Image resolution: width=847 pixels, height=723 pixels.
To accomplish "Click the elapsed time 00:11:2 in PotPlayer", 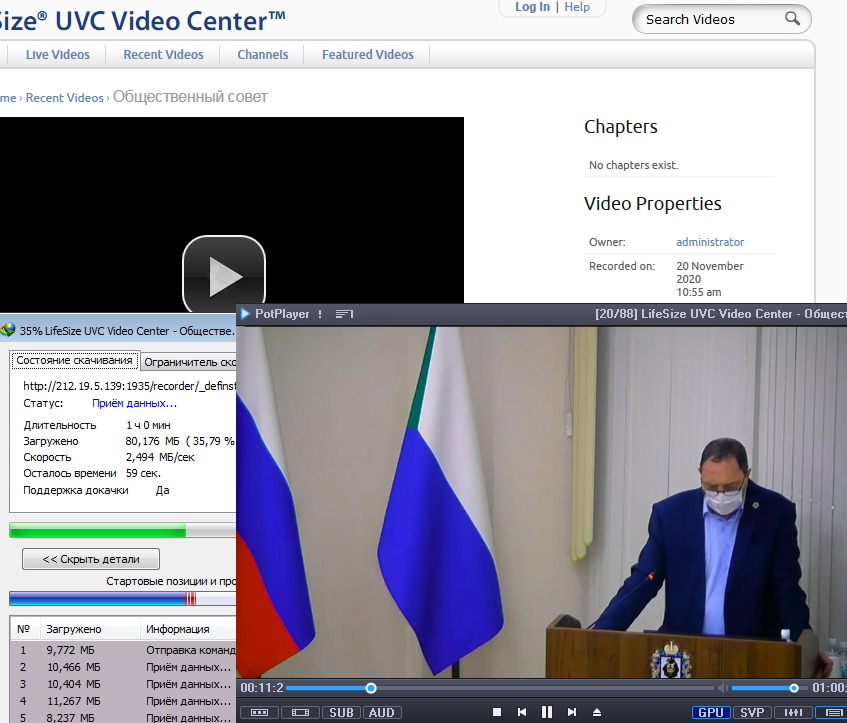I will tap(262, 688).
